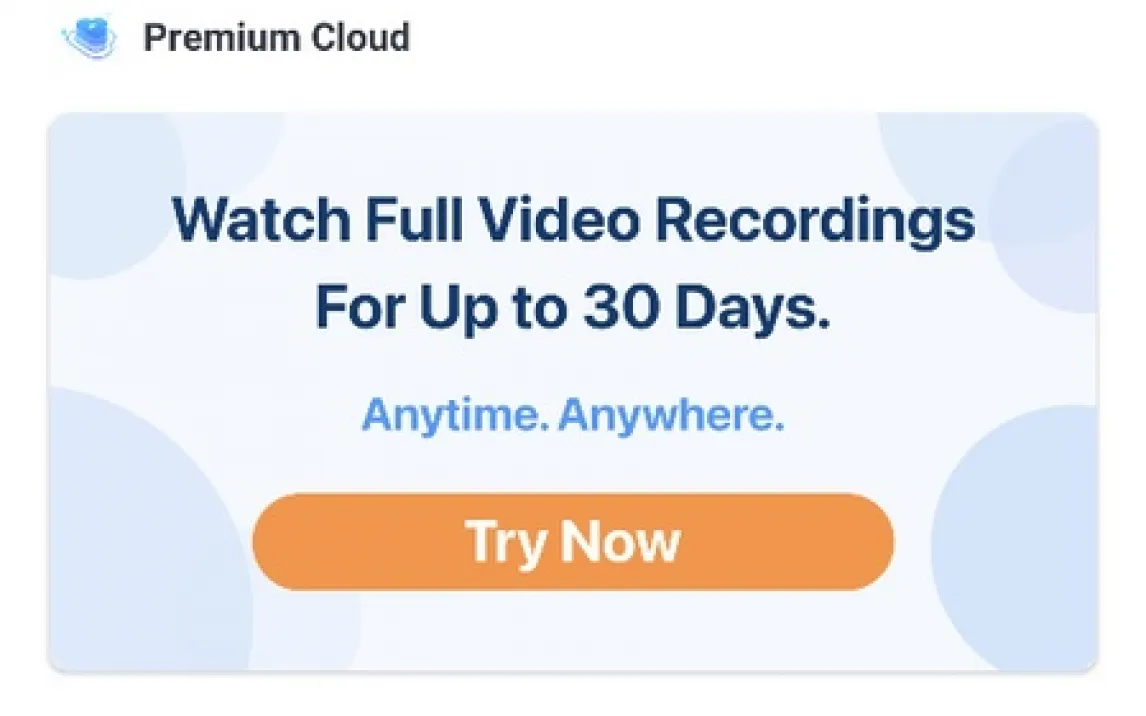Select the "Premium Cloud" header label
This screenshot has height=716, width=1146.
tap(276, 37)
